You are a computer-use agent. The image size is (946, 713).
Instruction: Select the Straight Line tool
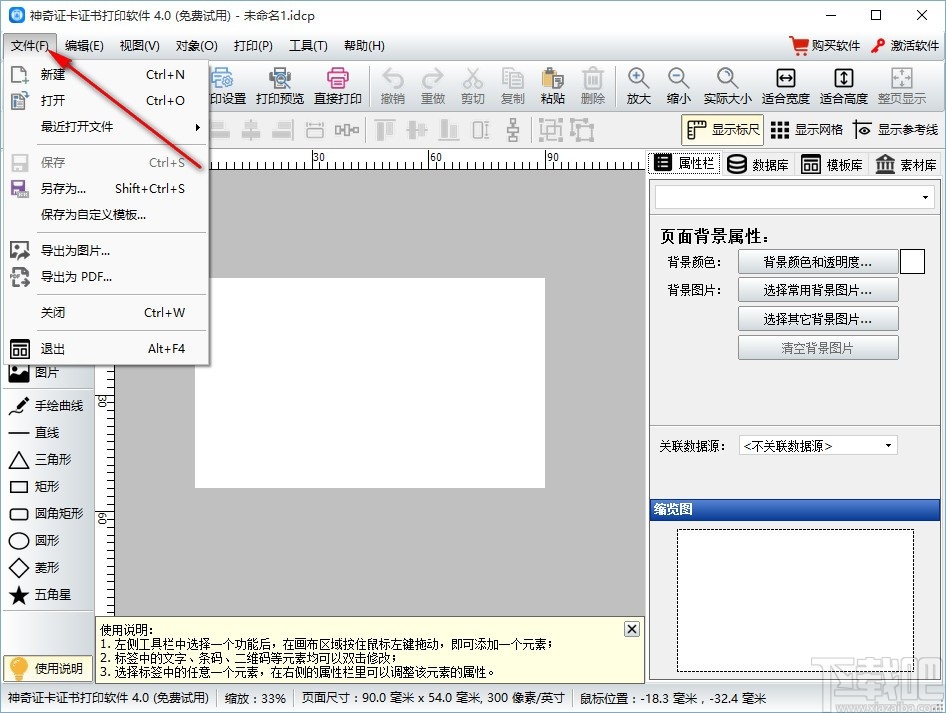pyautogui.click(x=34, y=433)
